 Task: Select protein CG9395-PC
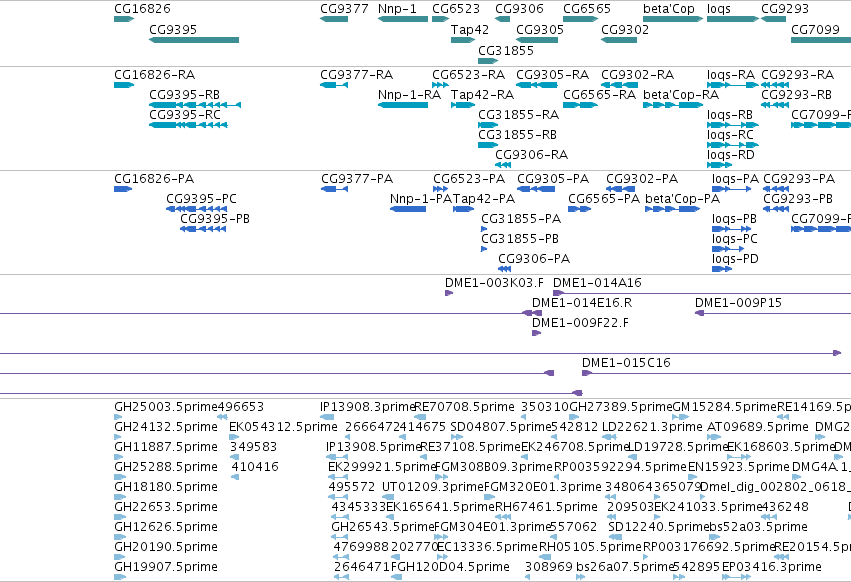click(201, 199)
